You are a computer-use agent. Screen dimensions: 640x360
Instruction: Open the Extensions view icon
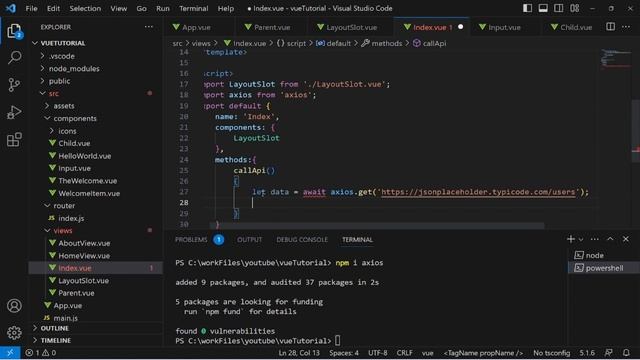coord(14,140)
